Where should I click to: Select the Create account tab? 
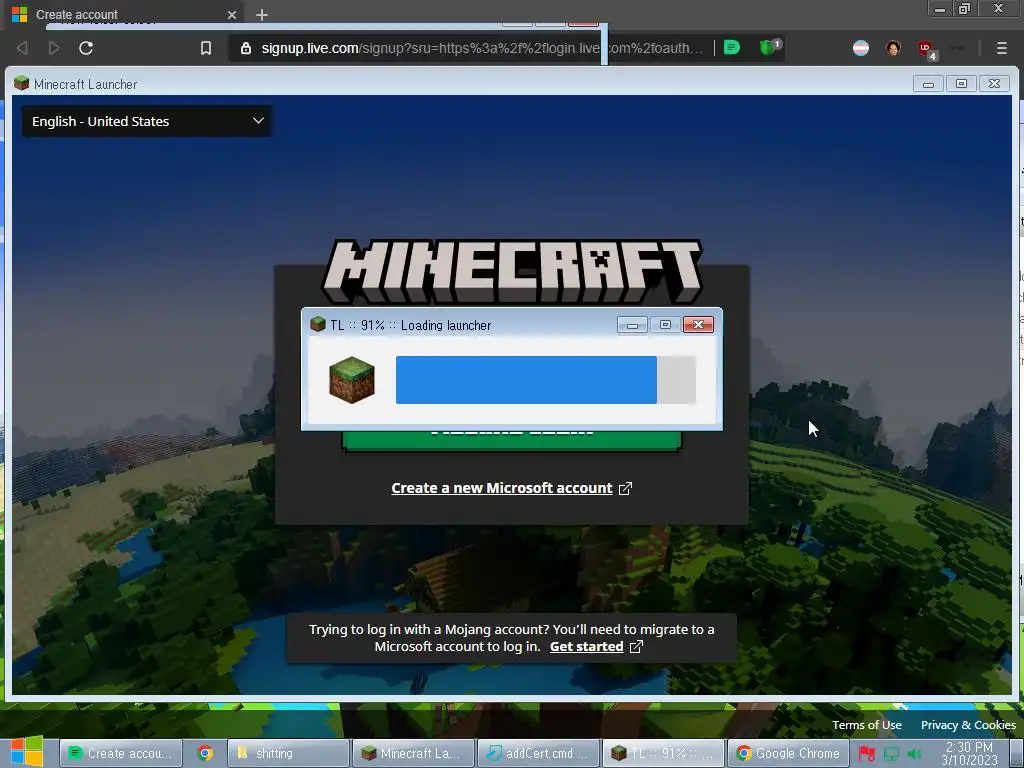[124, 14]
